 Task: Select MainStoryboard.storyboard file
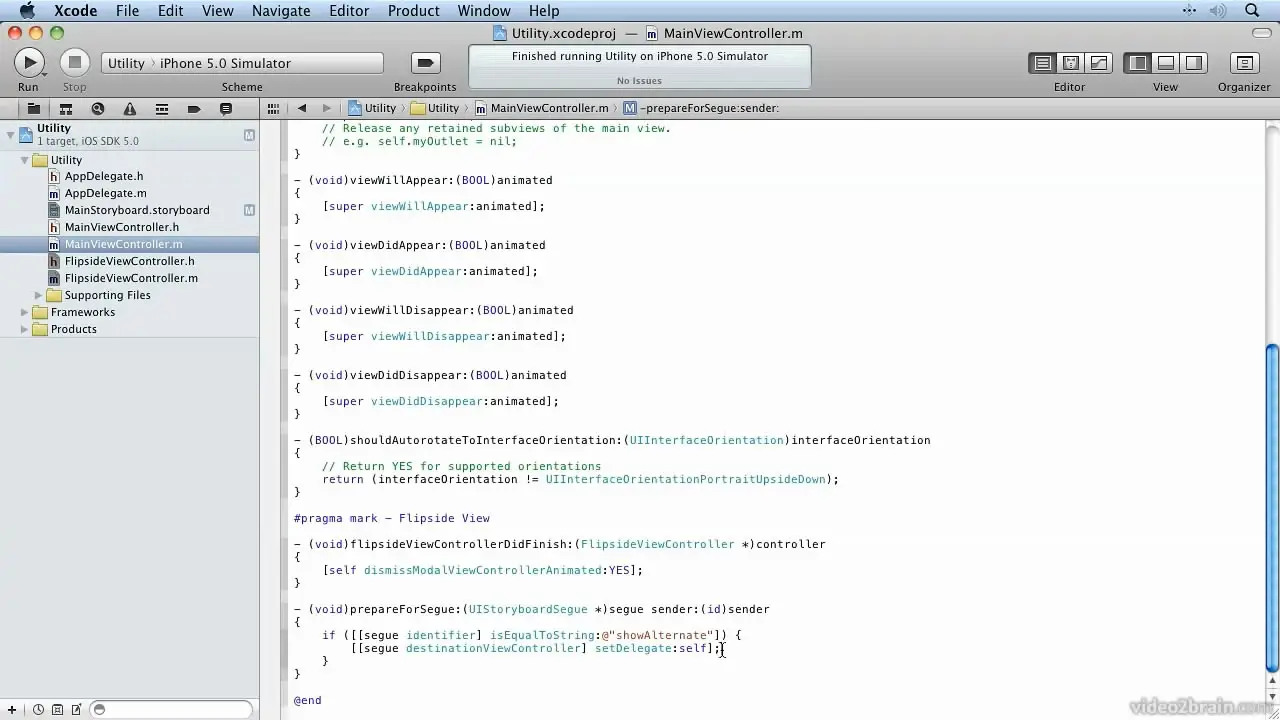coord(137,210)
